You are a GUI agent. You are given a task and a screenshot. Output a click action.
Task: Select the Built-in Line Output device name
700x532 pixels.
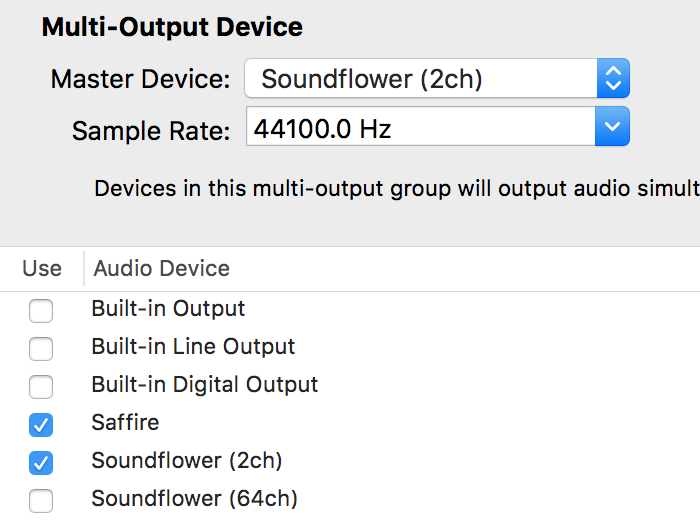(193, 347)
